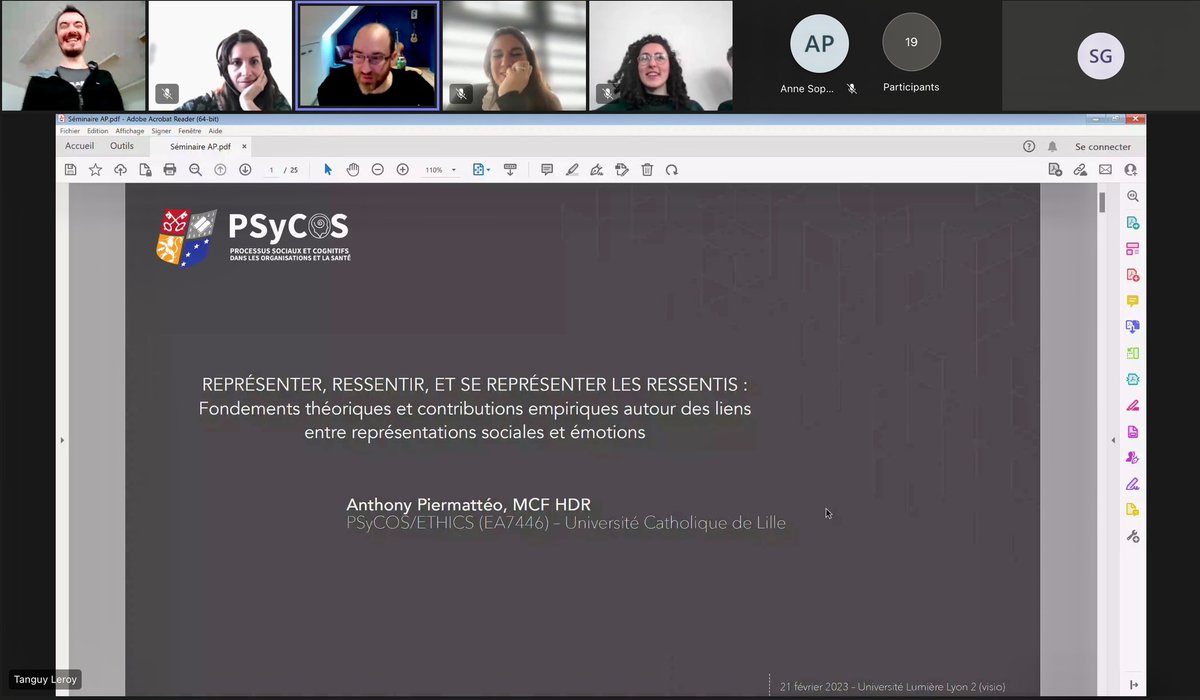Select the Hand pan tool
Screen dimensions: 1200x700
point(353,170)
